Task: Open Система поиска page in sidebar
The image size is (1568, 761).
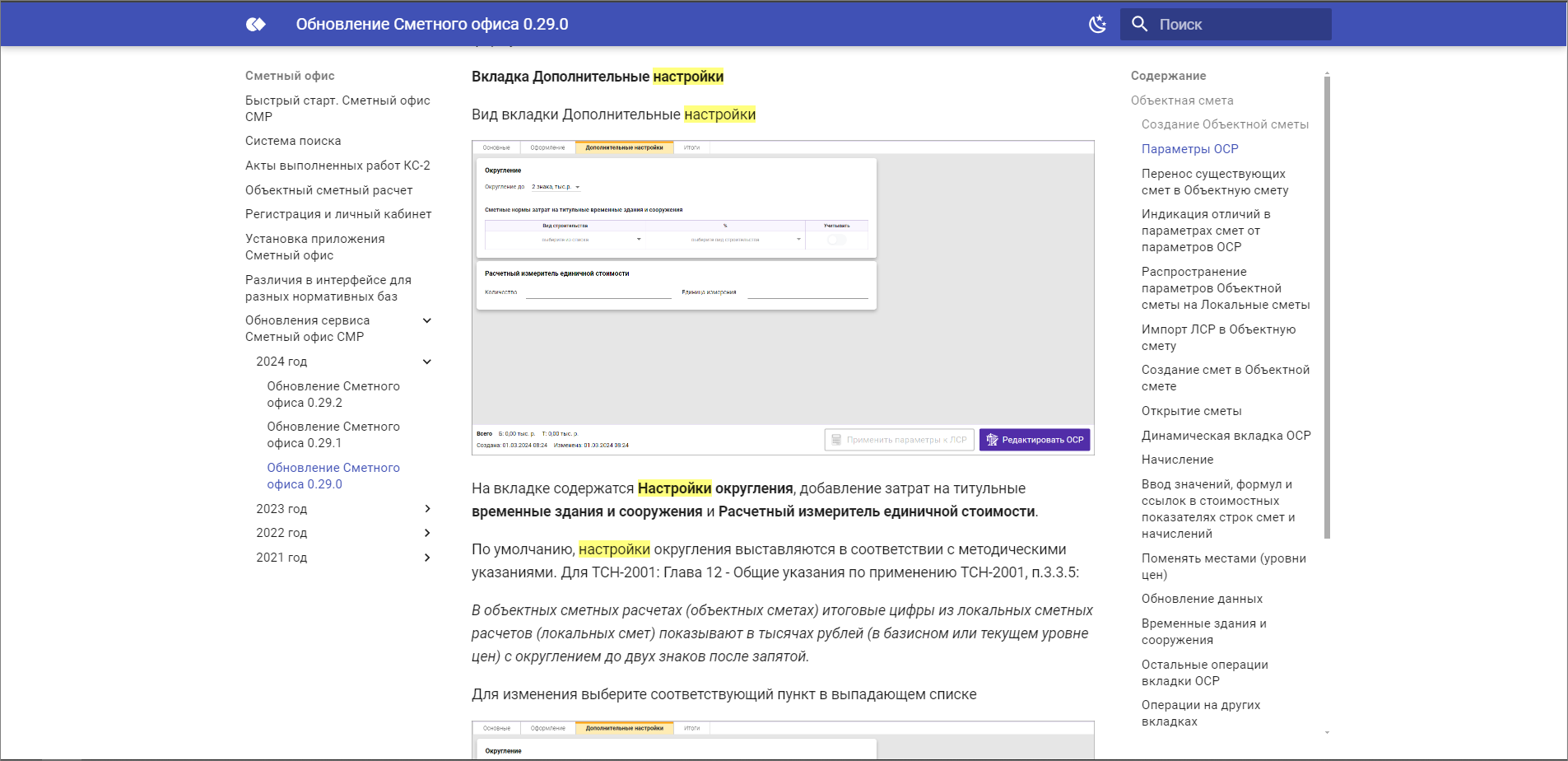Action: point(293,141)
